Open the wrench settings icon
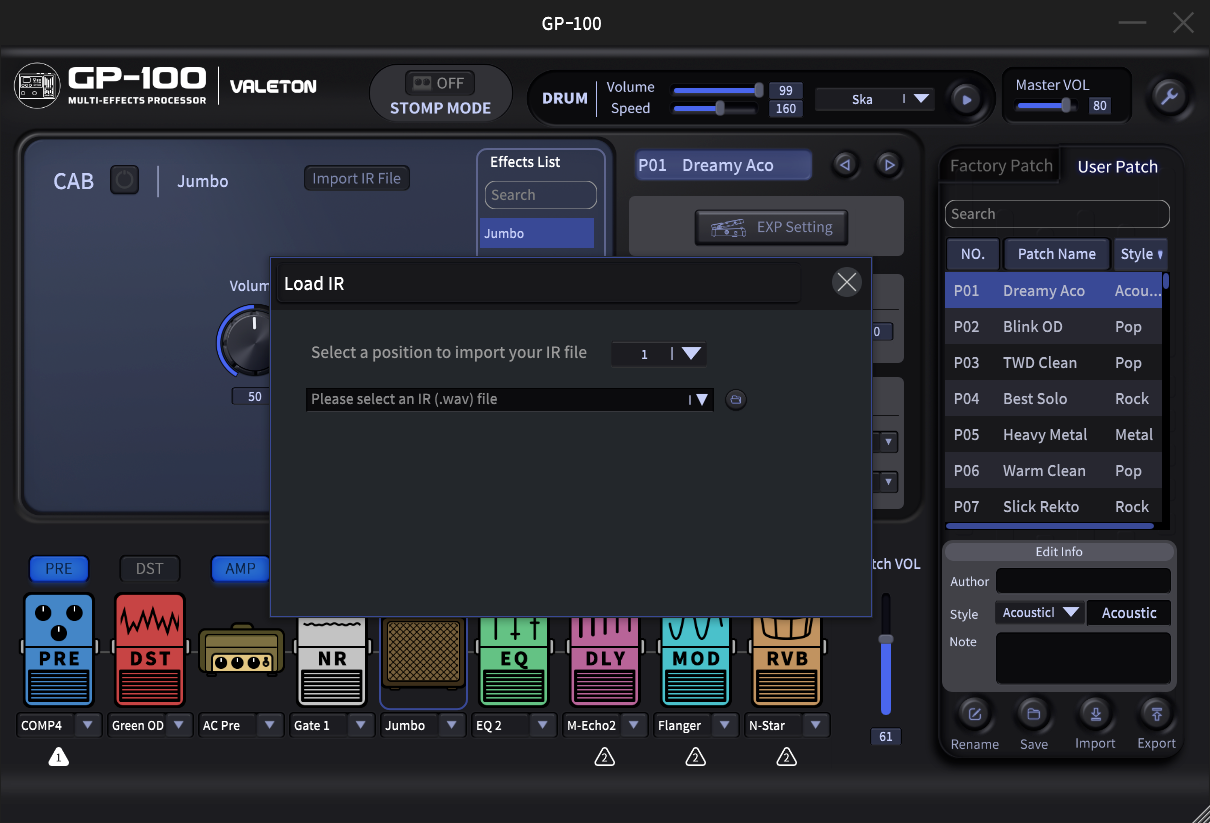This screenshot has width=1210, height=823. [x=1169, y=97]
